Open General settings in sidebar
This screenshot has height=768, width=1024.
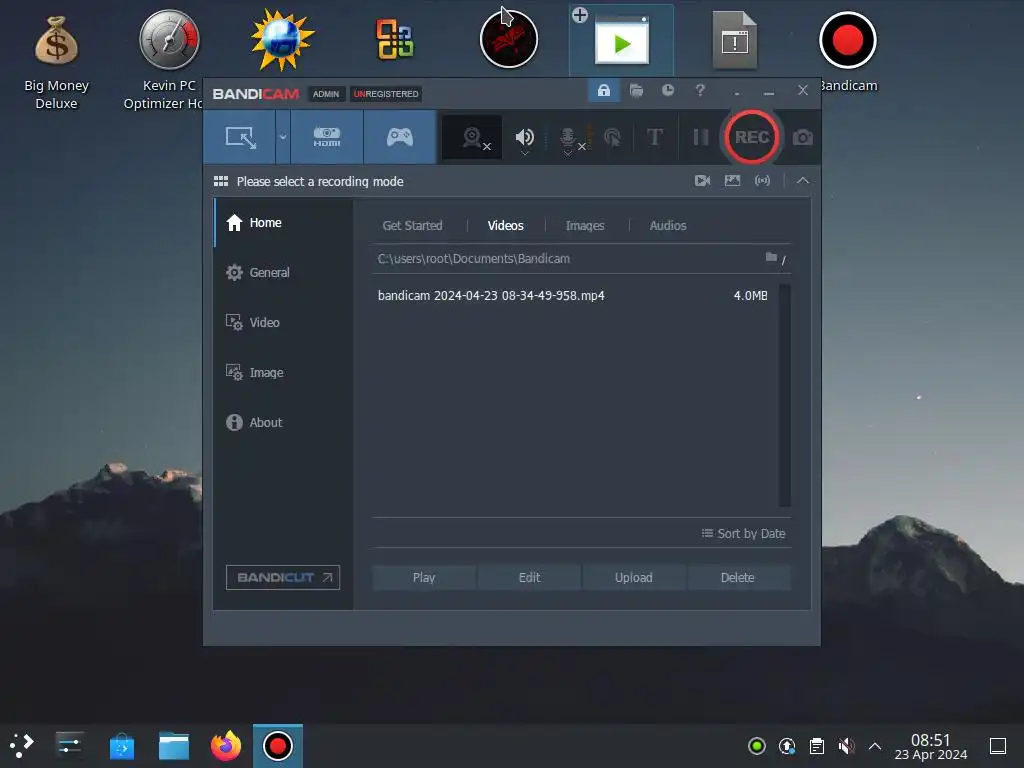tap(283, 272)
